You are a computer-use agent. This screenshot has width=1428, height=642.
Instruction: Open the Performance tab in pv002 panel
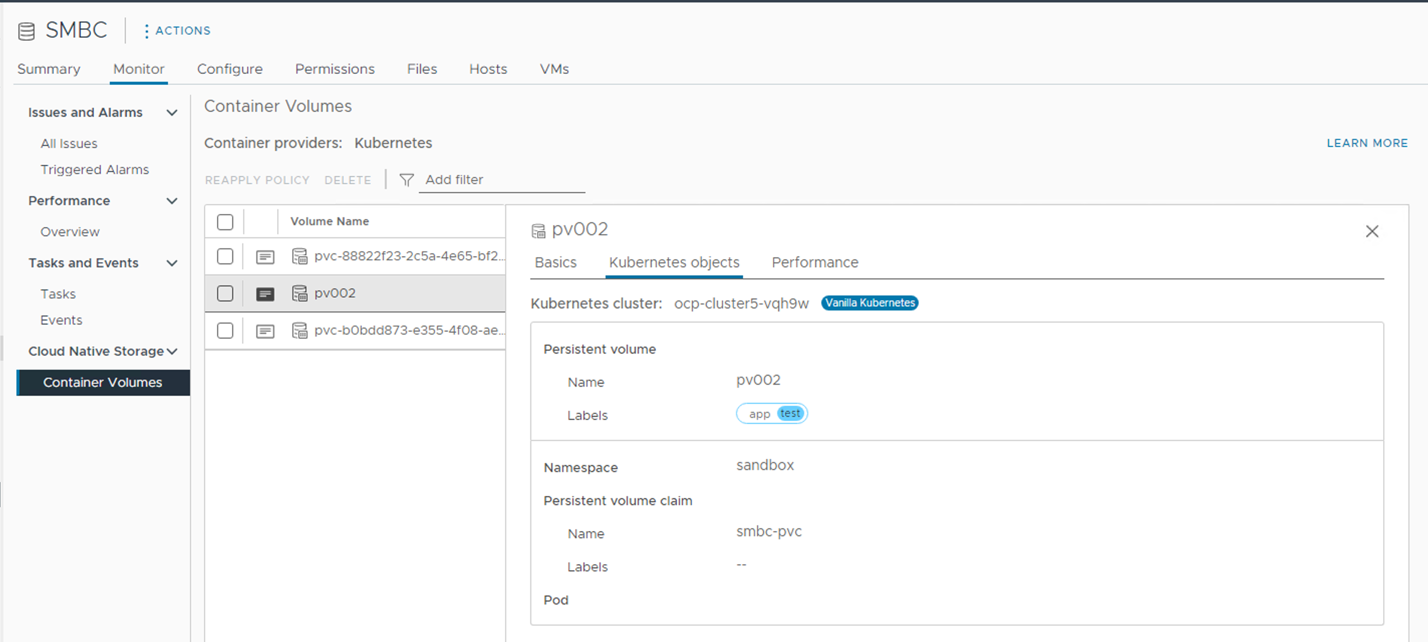pyautogui.click(x=815, y=262)
